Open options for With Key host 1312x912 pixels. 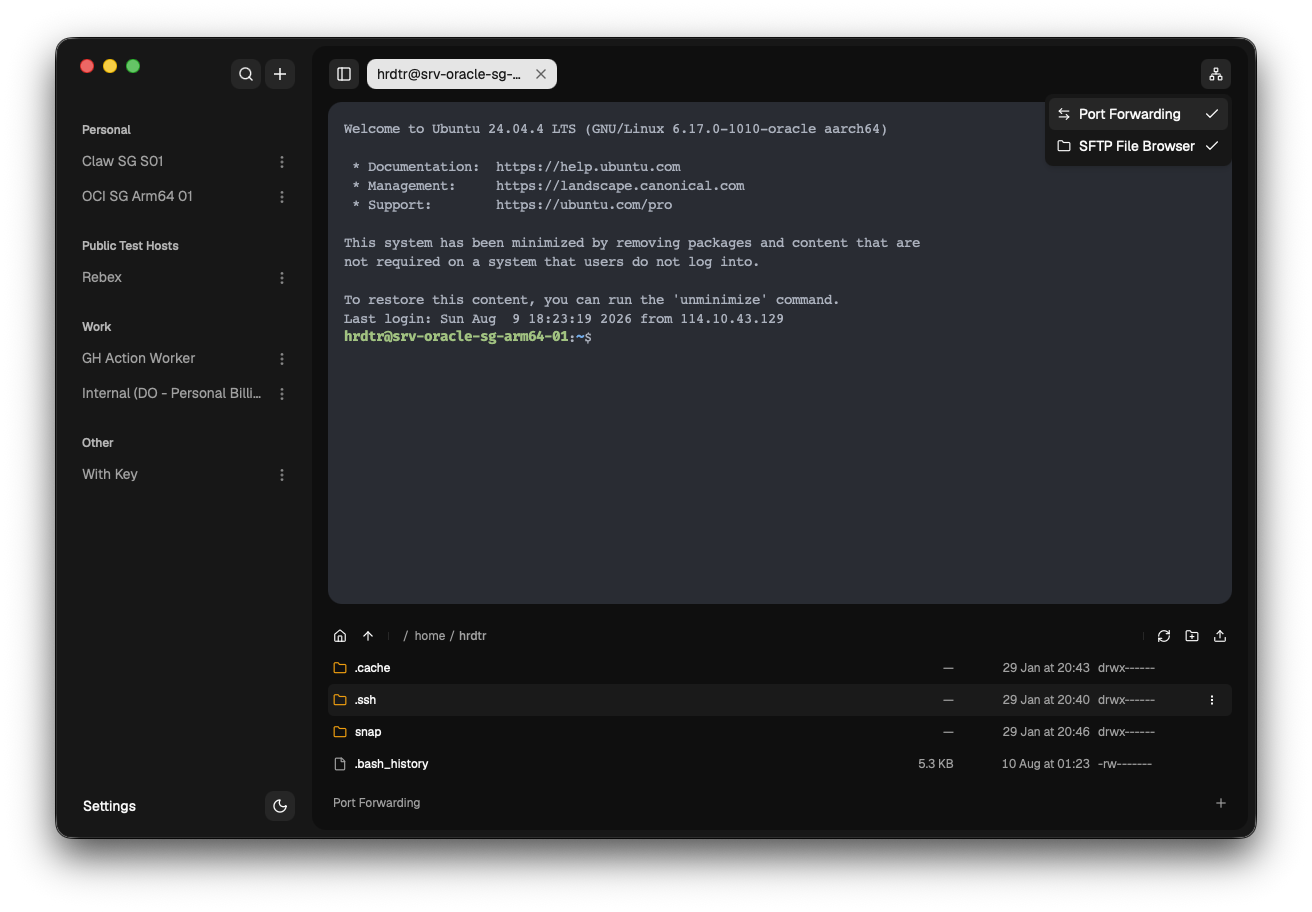click(x=282, y=475)
